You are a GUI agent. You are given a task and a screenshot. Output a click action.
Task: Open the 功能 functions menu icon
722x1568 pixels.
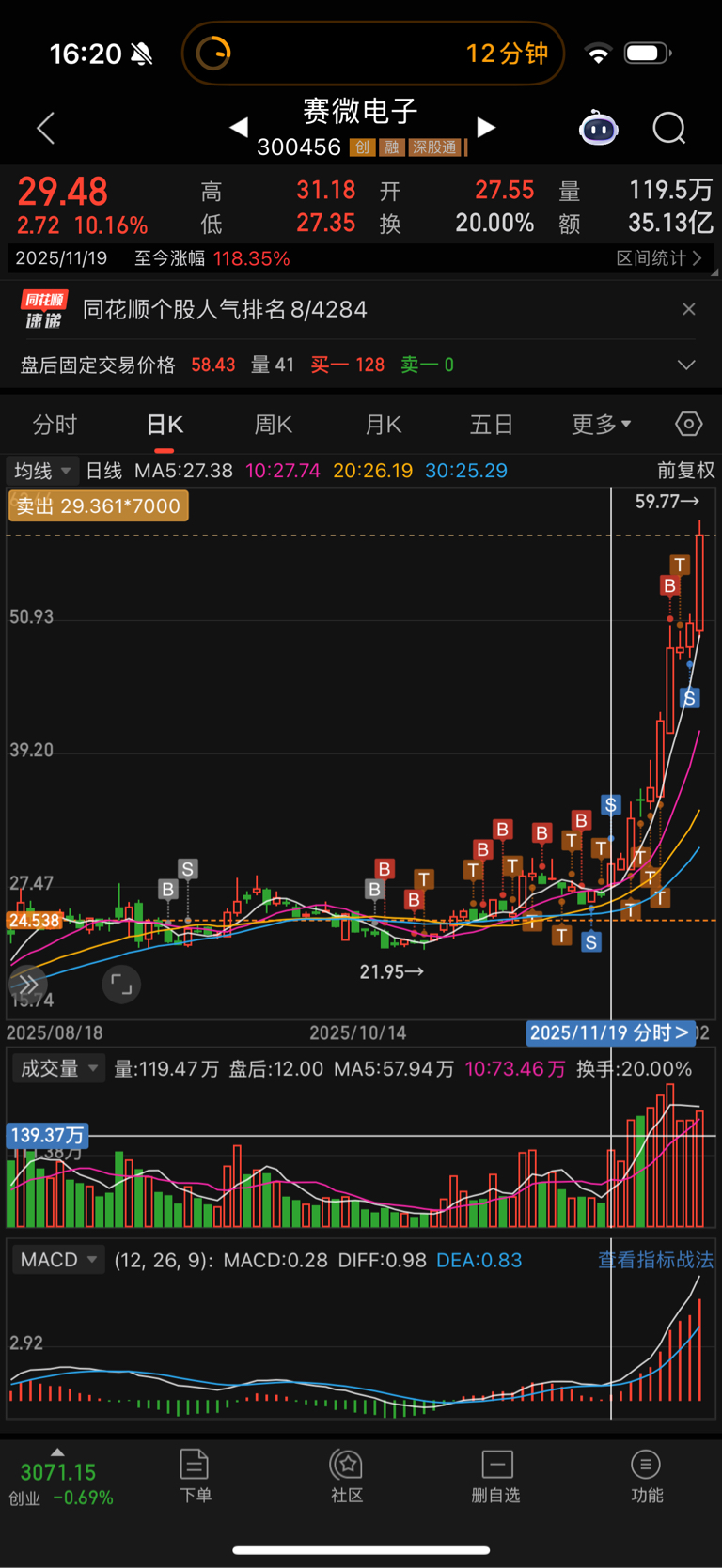pyautogui.click(x=646, y=1476)
